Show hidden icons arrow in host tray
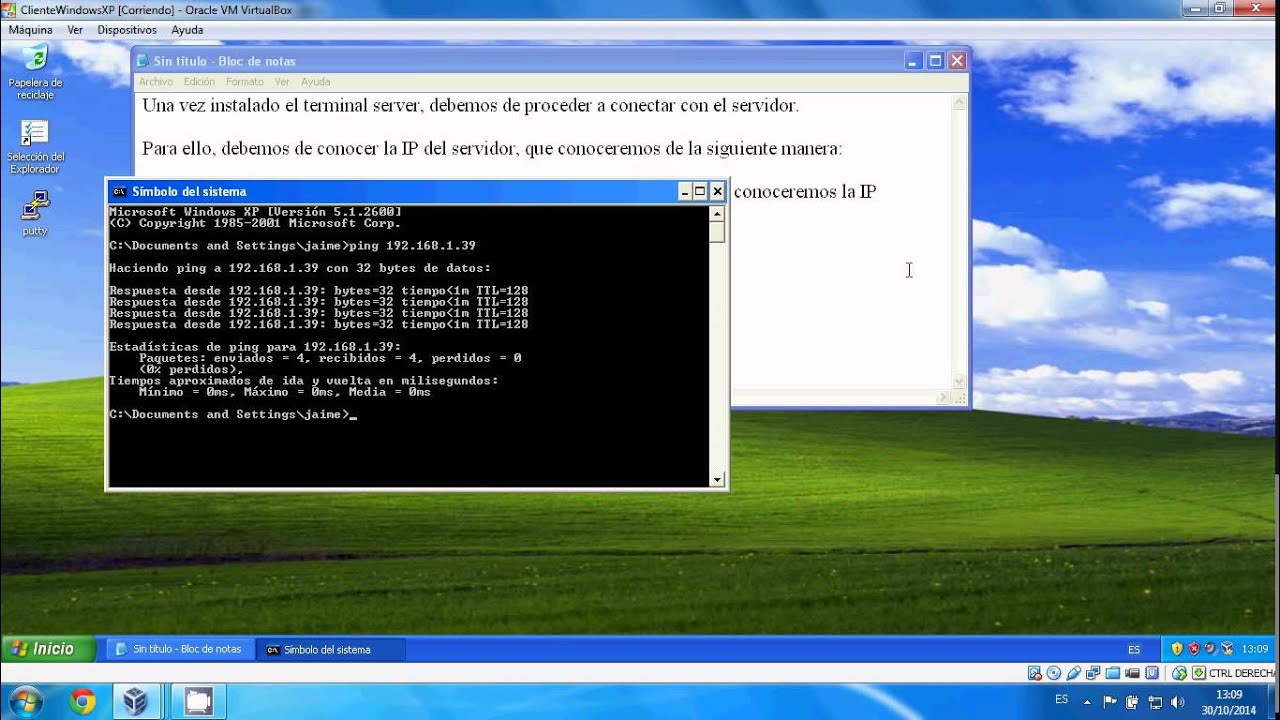The image size is (1280, 720). [1087, 702]
